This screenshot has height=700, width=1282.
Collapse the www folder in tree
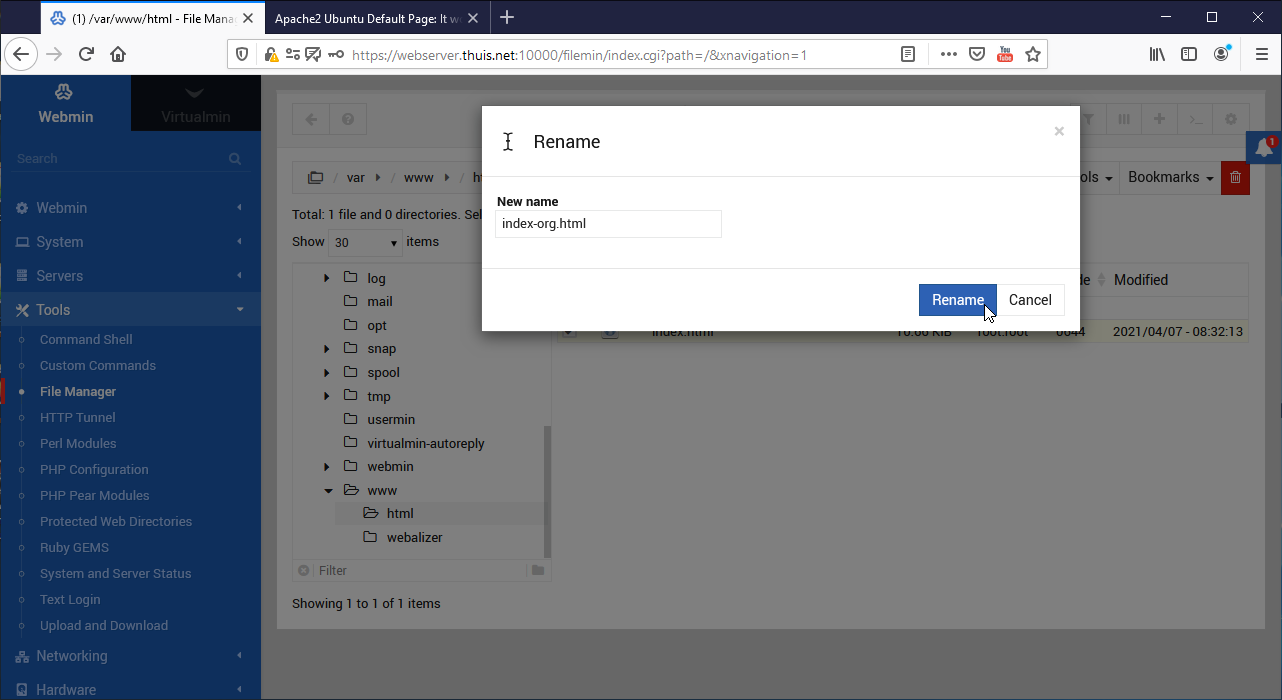click(x=327, y=491)
